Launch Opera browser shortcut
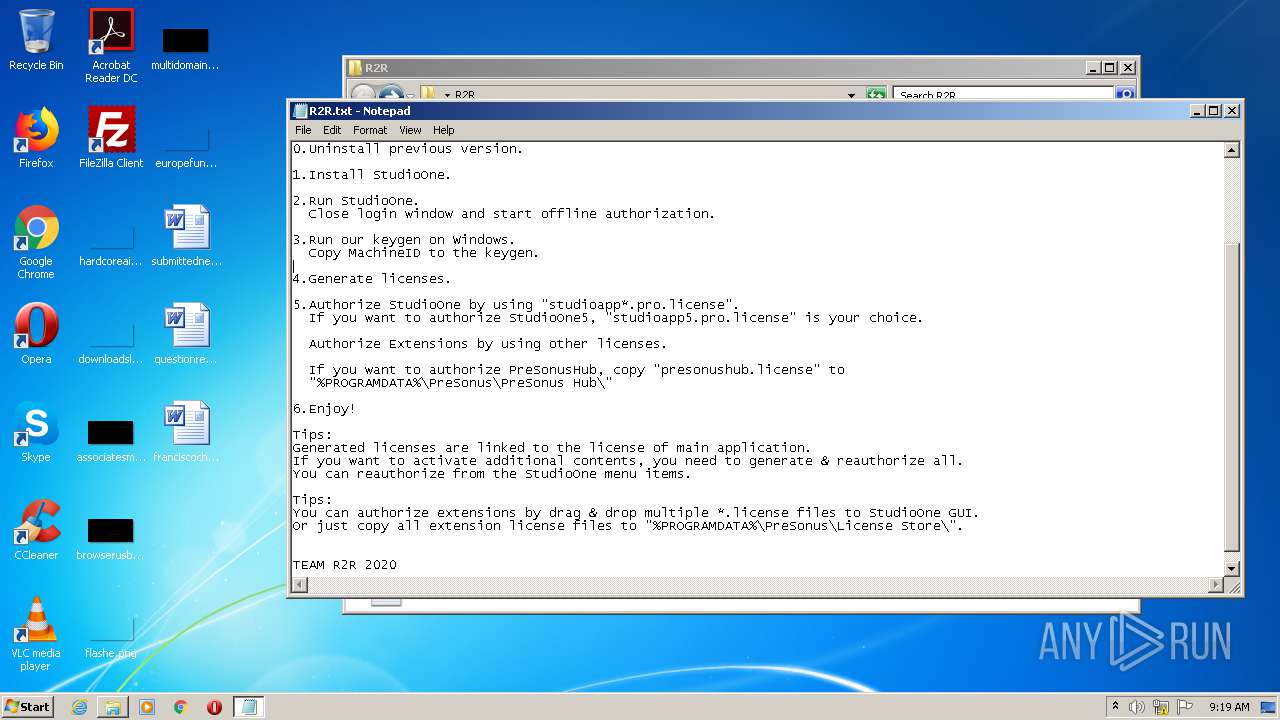The image size is (1280, 720). (x=36, y=334)
